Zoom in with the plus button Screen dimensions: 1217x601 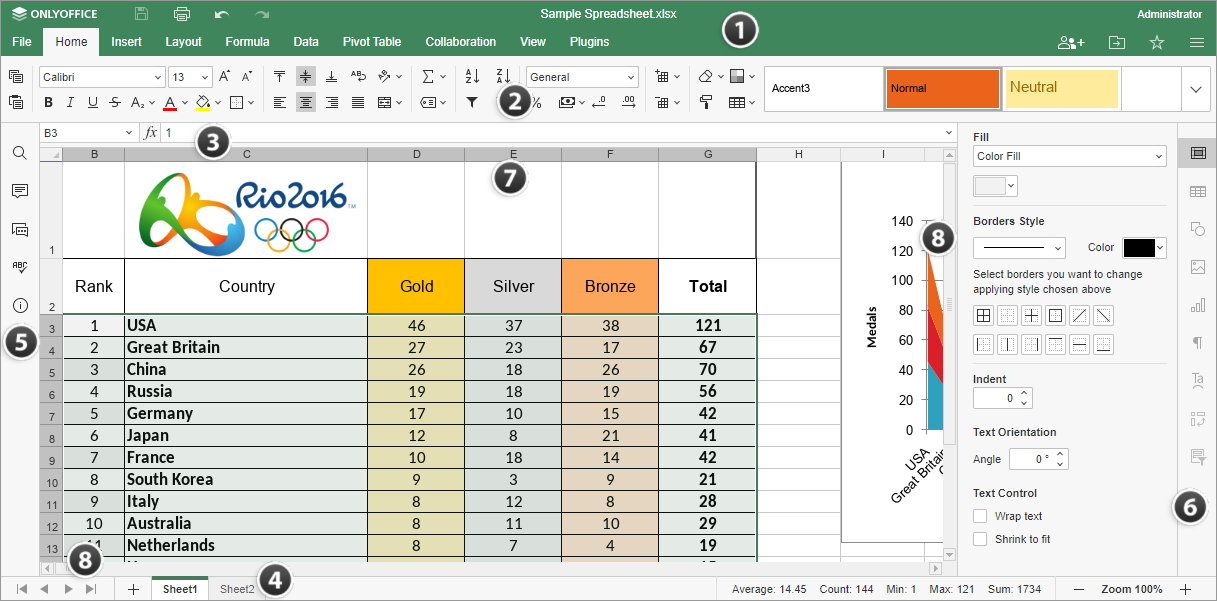point(1186,589)
